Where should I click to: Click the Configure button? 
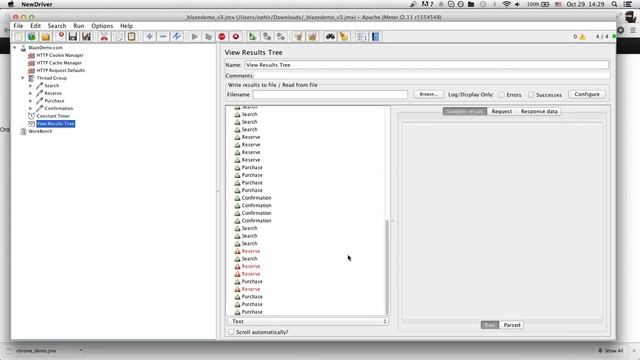(x=587, y=94)
